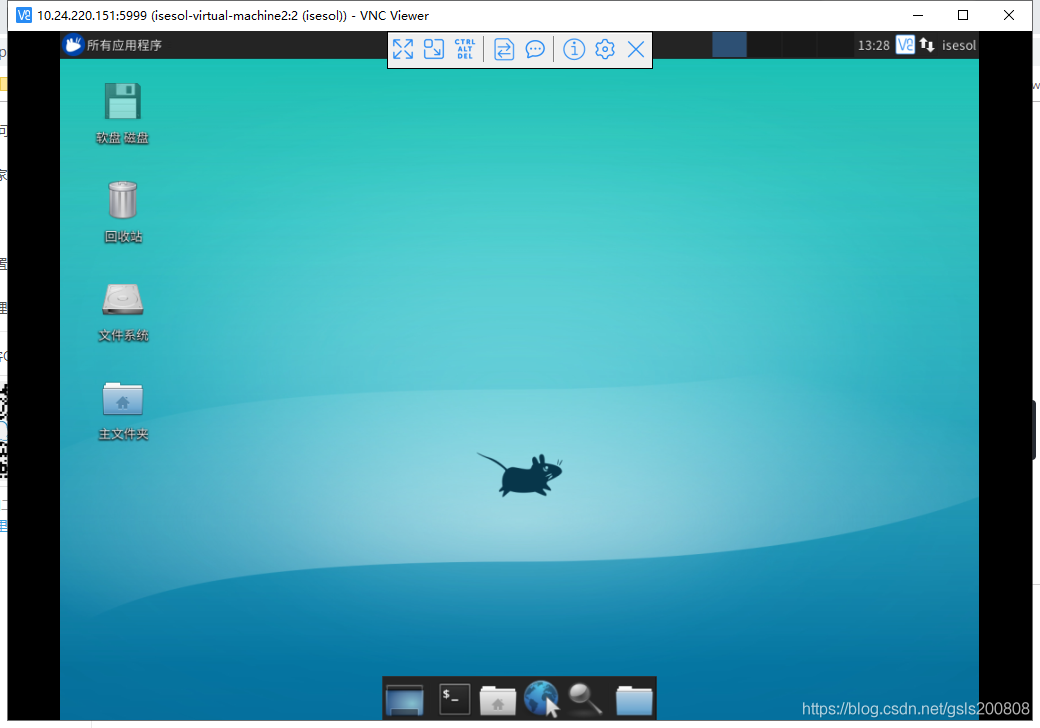The height and width of the screenshot is (728, 1040).
Task: Disconnect session using toolbar X icon
Action: [636, 49]
